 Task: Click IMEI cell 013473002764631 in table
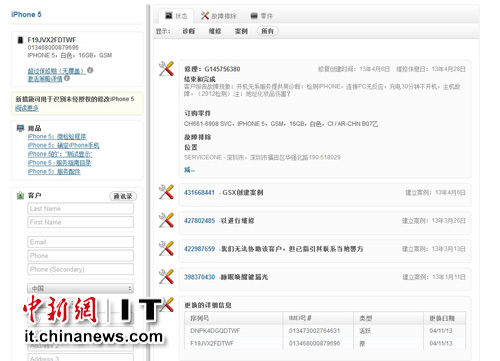click(314, 331)
